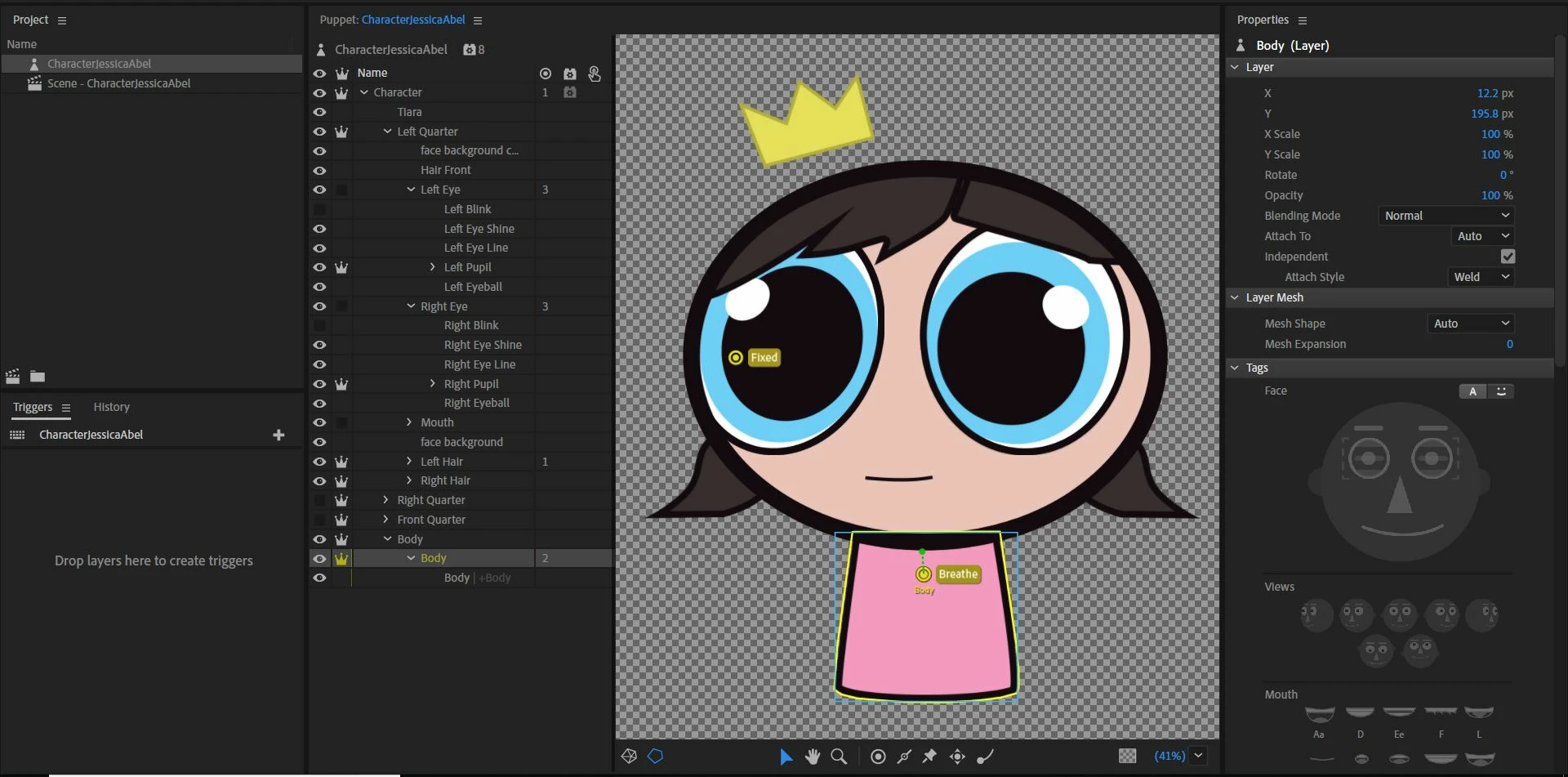The width and height of the screenshot is (1568, 777).
Task: Select the Stick tool
Action: pyautogui.click(x=904, y=757)
